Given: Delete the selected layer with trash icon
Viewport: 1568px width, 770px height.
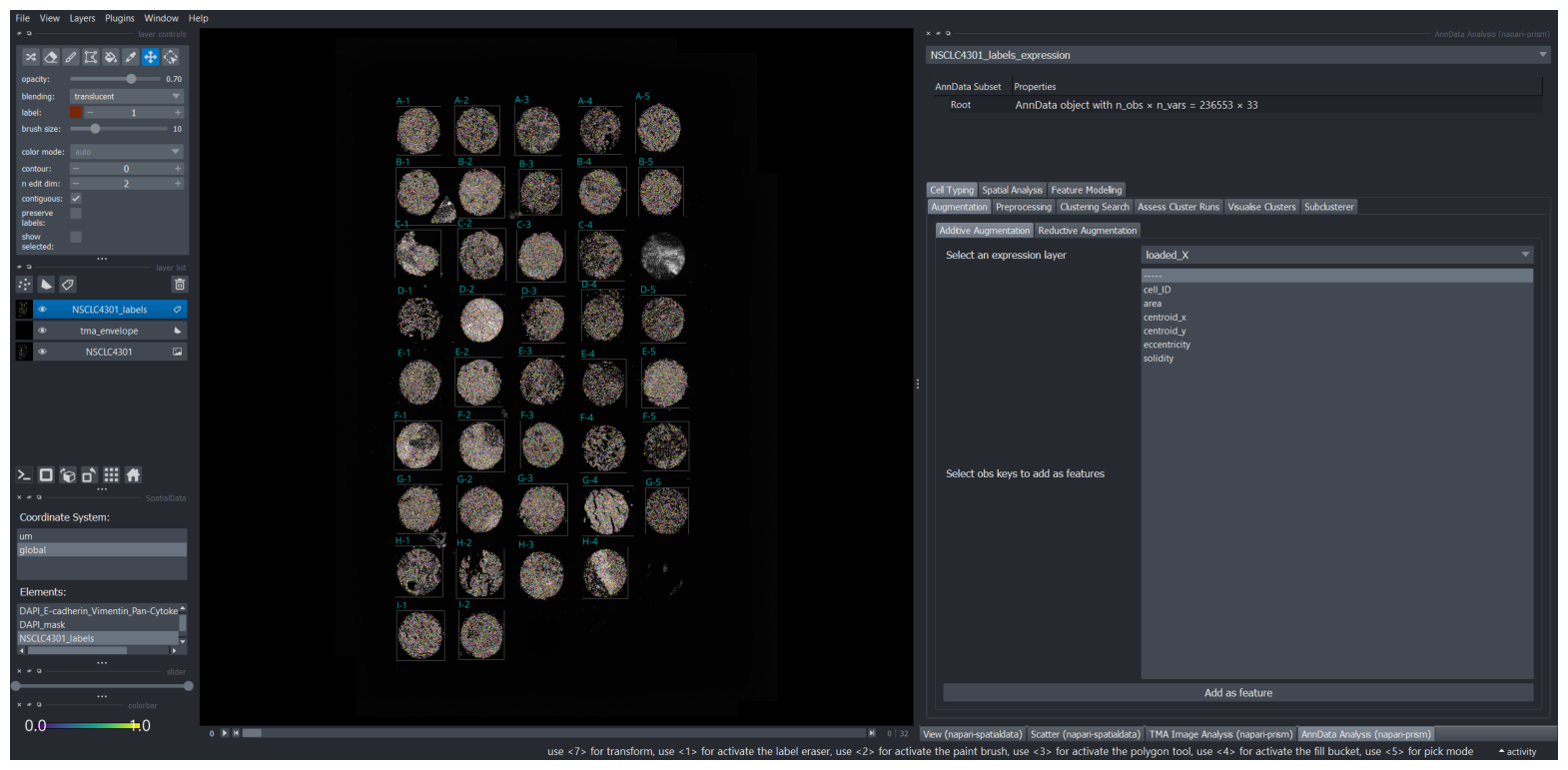Looking at the screenshot, I should (179, 285).
